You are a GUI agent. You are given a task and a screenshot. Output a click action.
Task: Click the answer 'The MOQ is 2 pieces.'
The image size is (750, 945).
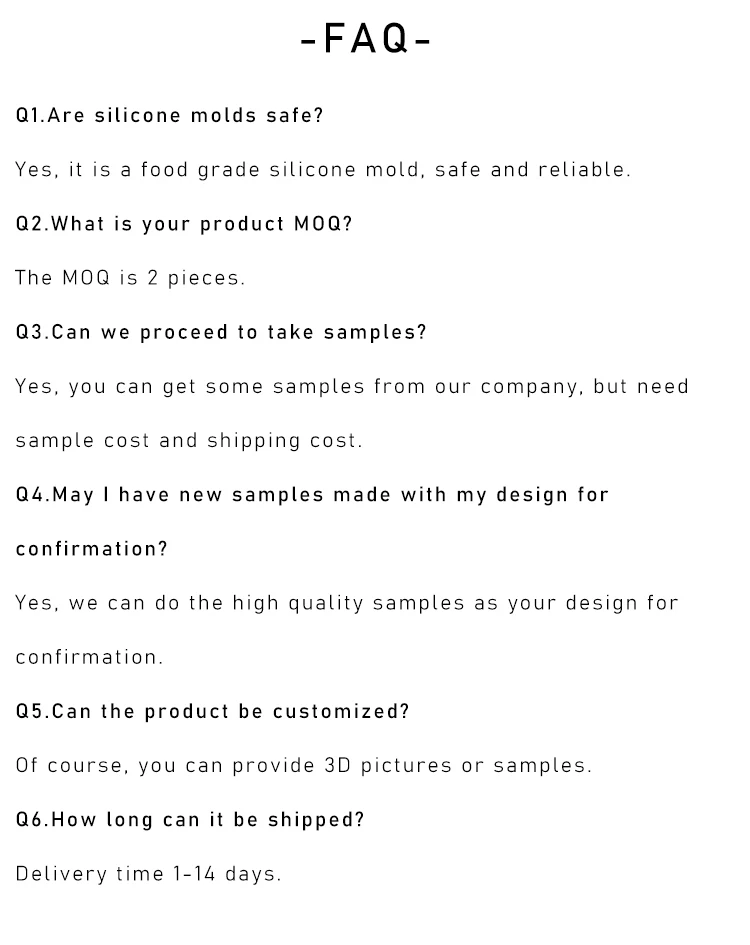pos(130,278)
